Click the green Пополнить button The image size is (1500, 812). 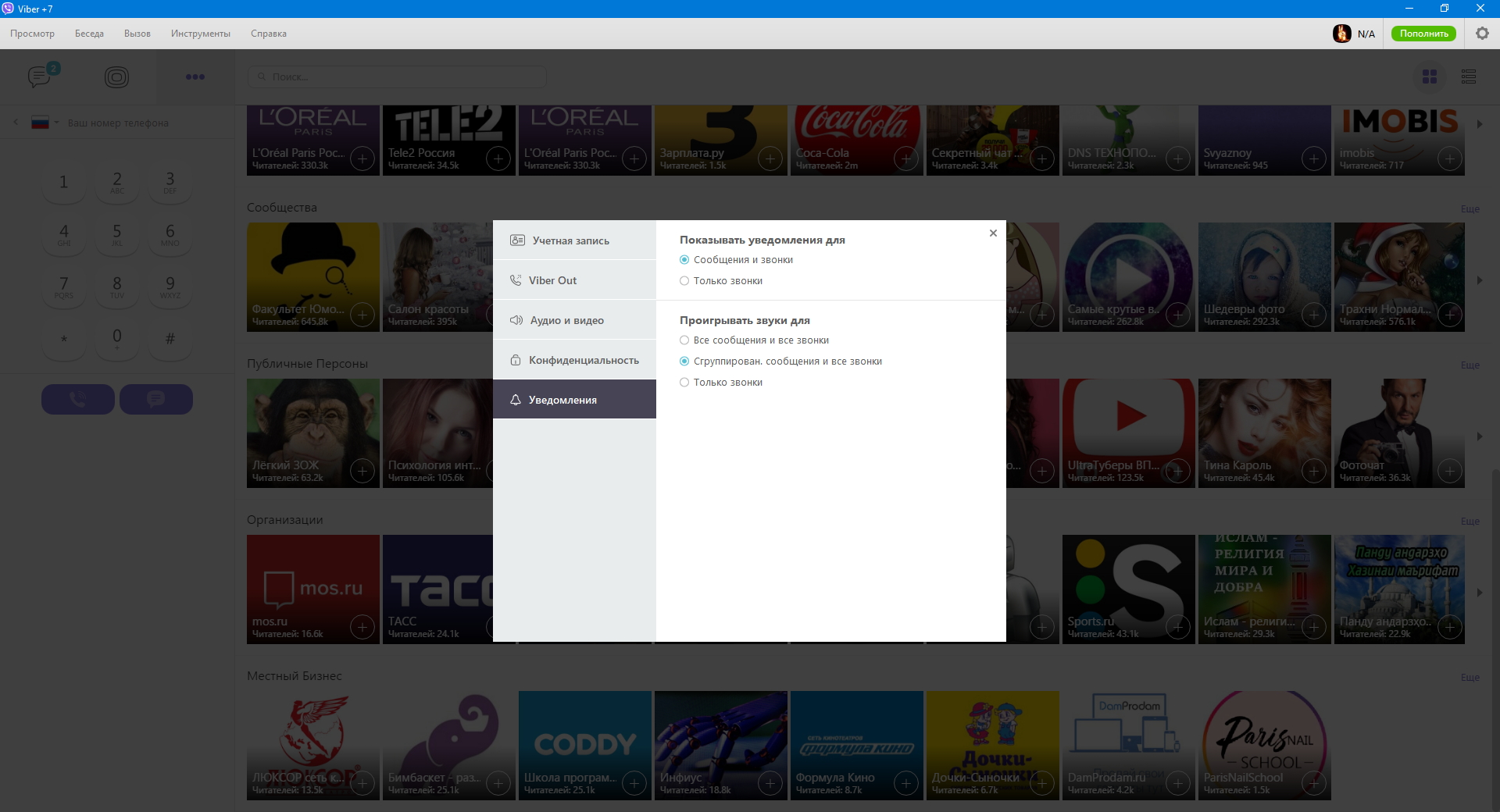[x=1423, y=34]
